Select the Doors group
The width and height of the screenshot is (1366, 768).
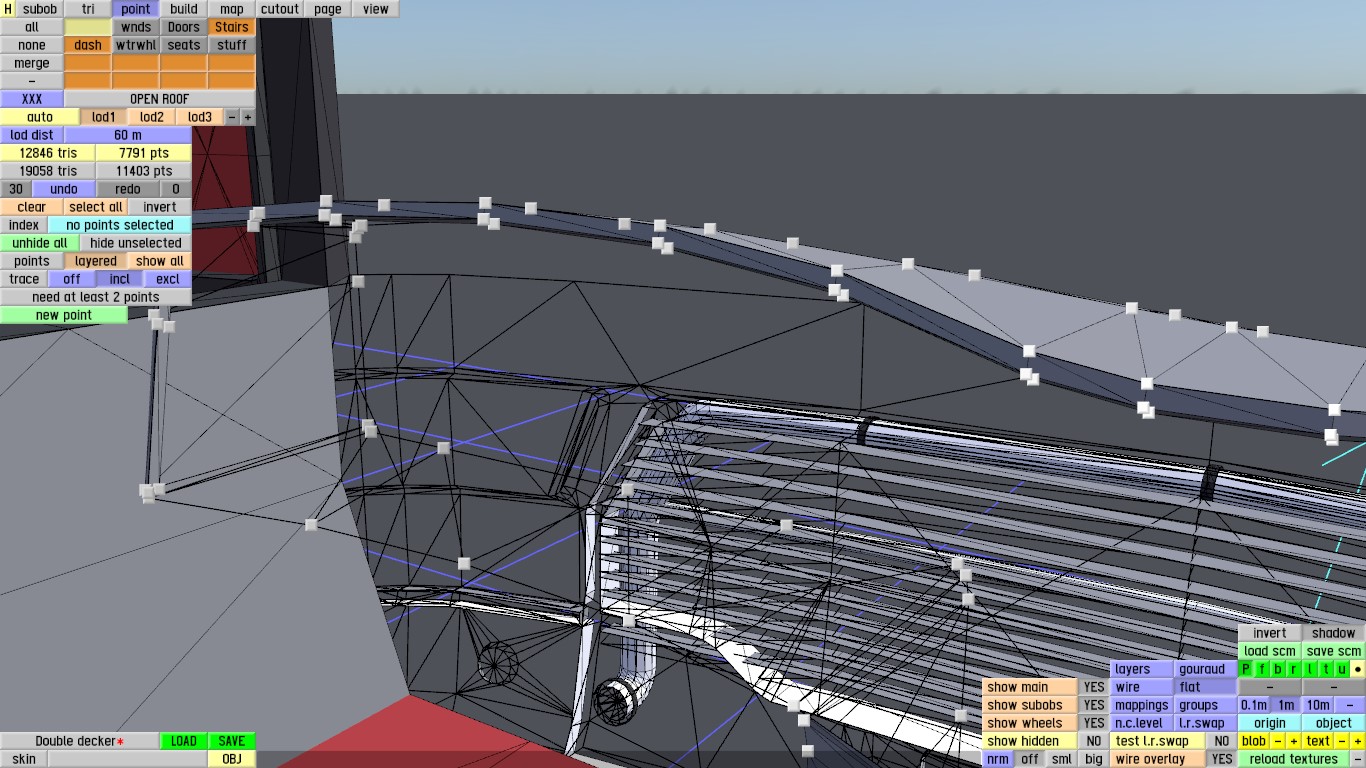[x=184, y=27]
